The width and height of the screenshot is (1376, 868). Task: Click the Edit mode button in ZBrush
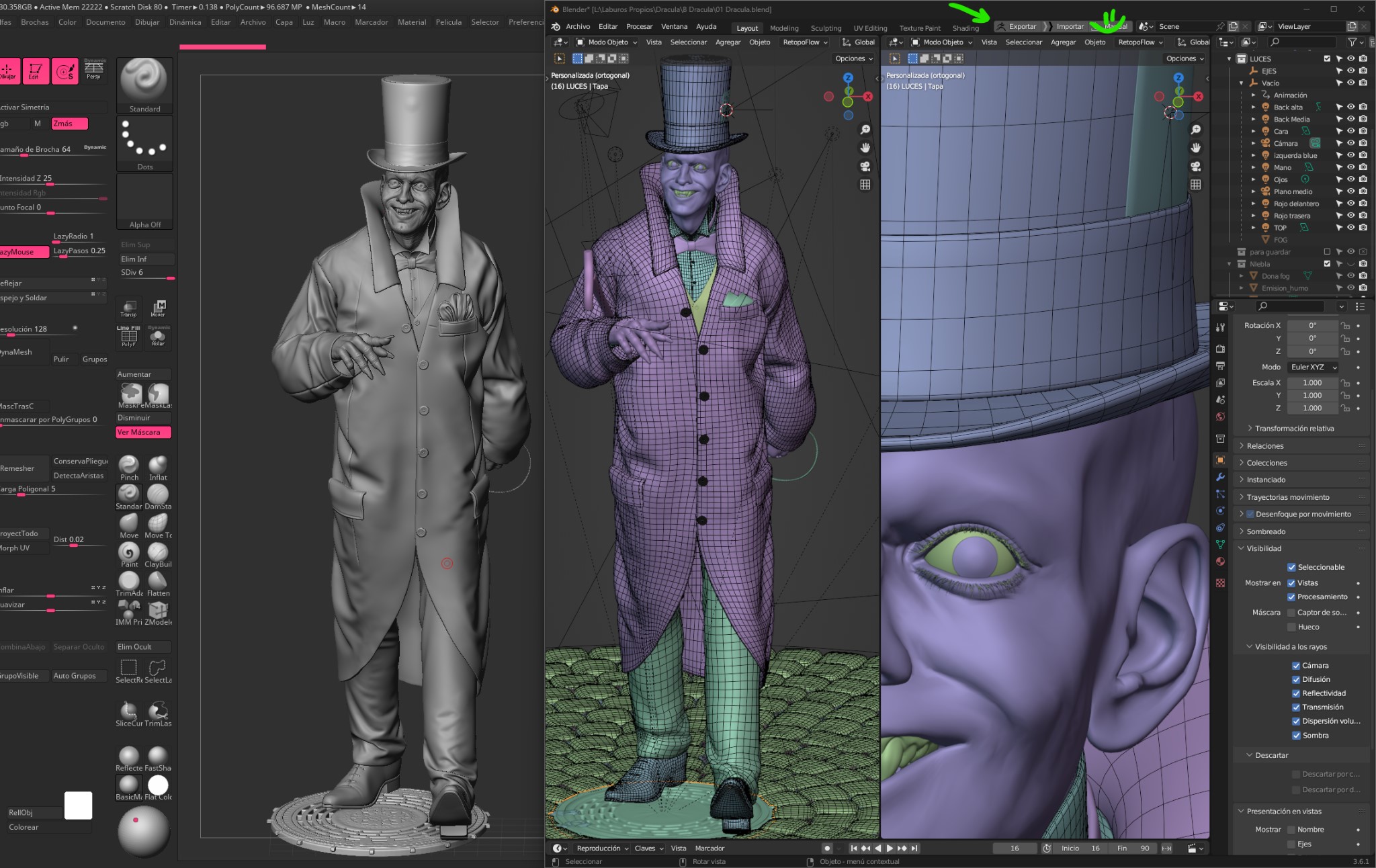(x=35, y=71)
